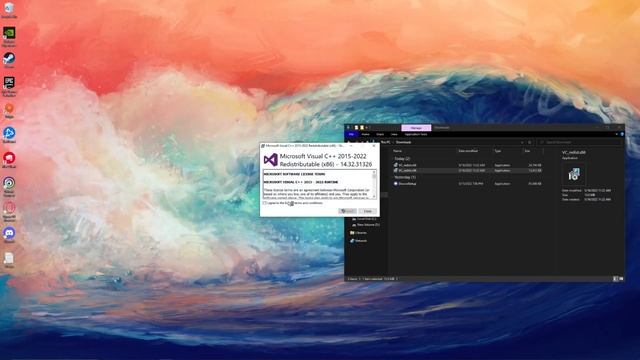Viewport: 640px width, 360px height.
Task: Click the Install button in the installer
Action: point(347,211)
